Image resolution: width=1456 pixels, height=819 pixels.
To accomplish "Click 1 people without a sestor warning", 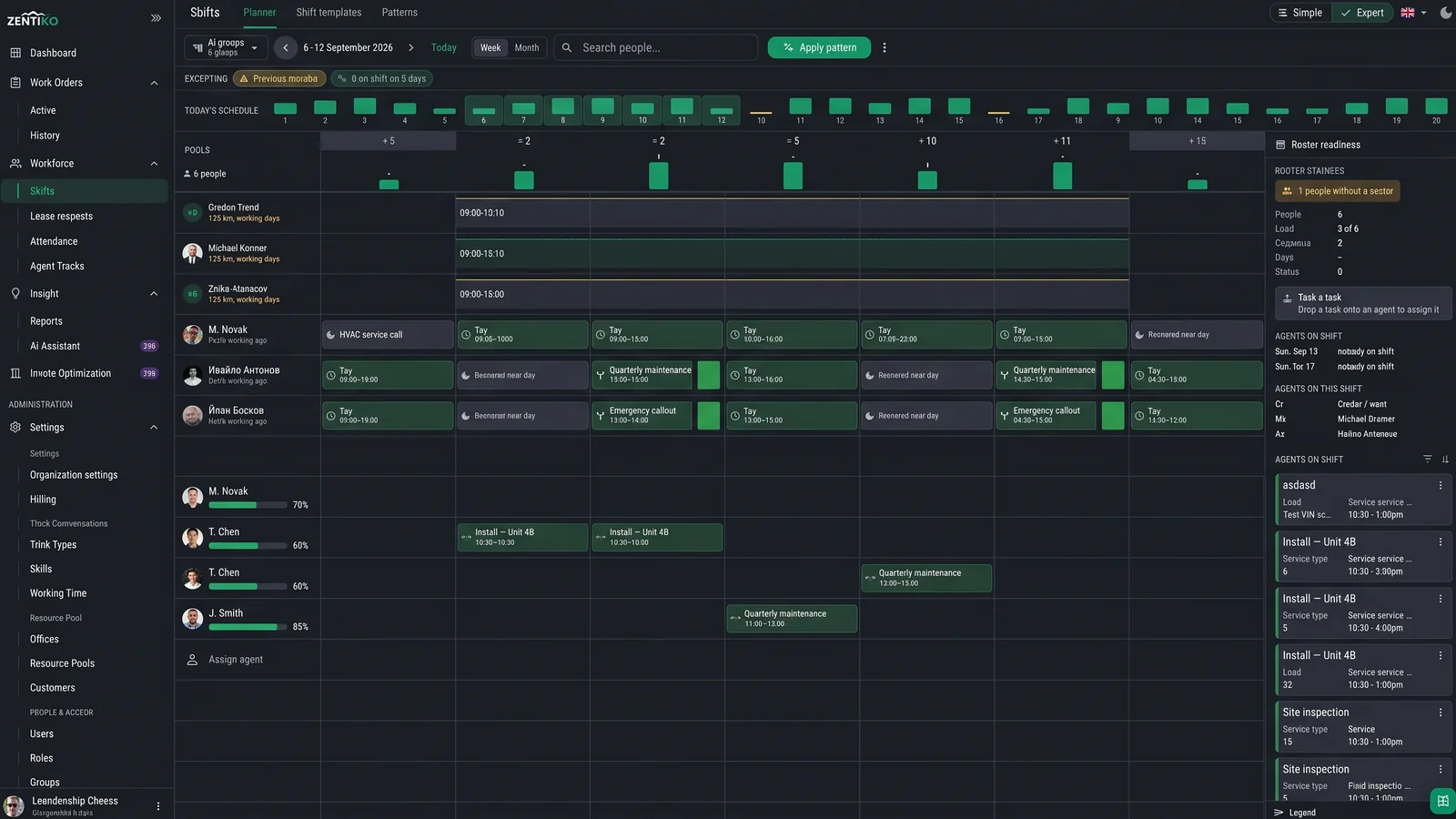I will 1337,191.
